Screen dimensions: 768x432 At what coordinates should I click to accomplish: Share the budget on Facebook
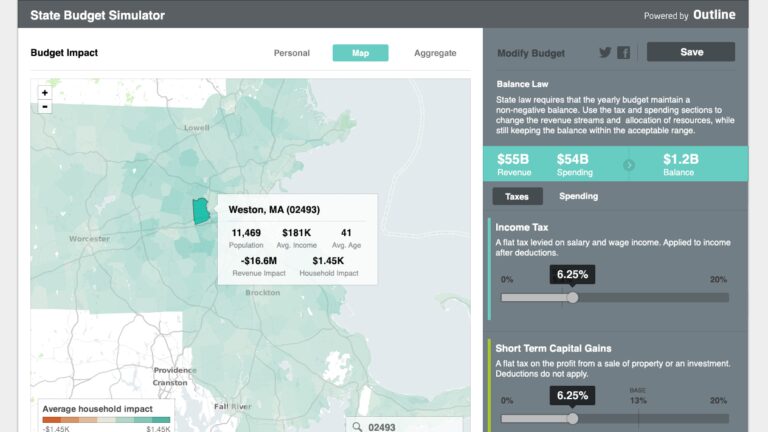[x=623, y=53]
